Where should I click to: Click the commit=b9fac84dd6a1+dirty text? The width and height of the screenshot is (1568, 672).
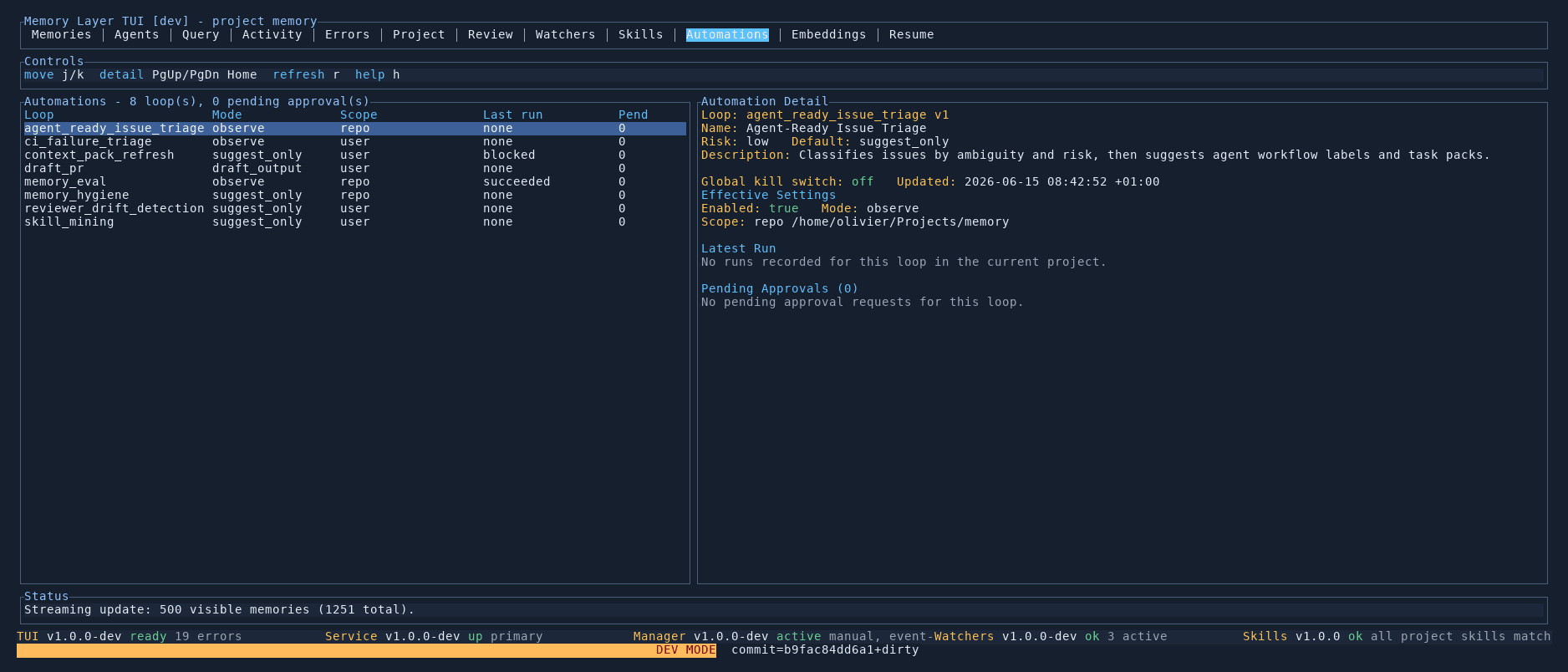[x=825, y=649]
